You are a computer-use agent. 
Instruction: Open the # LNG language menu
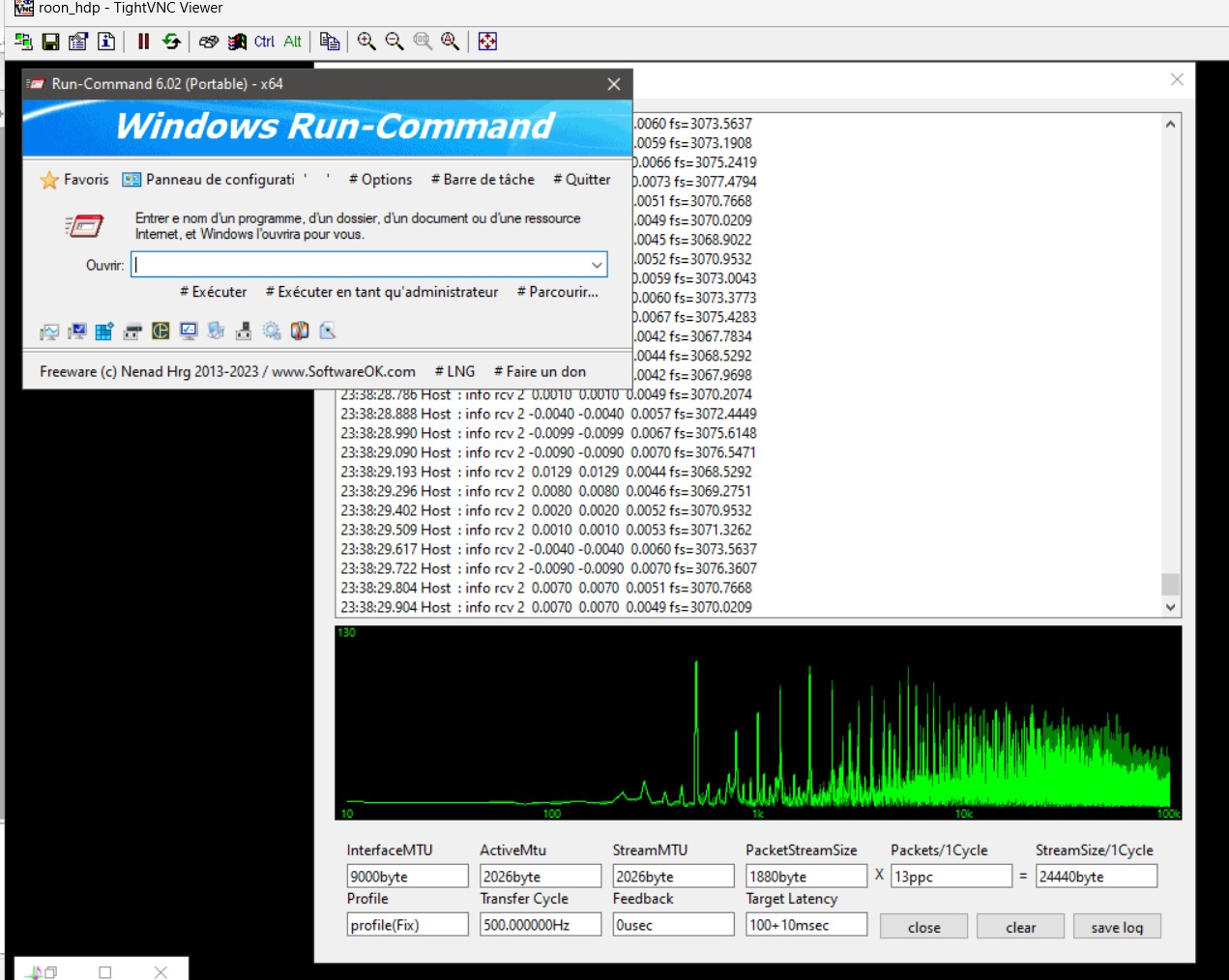[x=454, y=371]
